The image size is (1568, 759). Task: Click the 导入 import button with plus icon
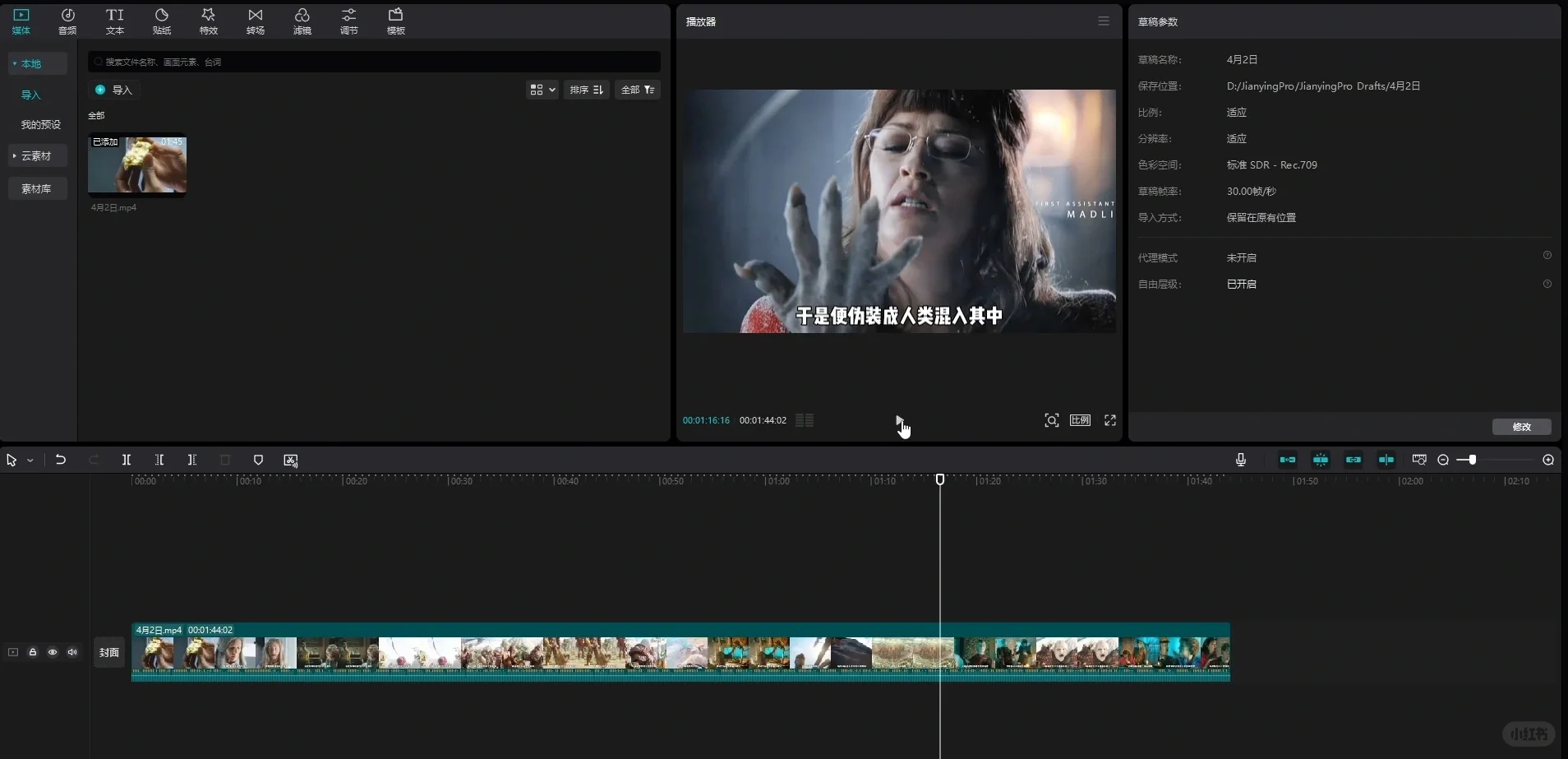[x=114, y=90]
